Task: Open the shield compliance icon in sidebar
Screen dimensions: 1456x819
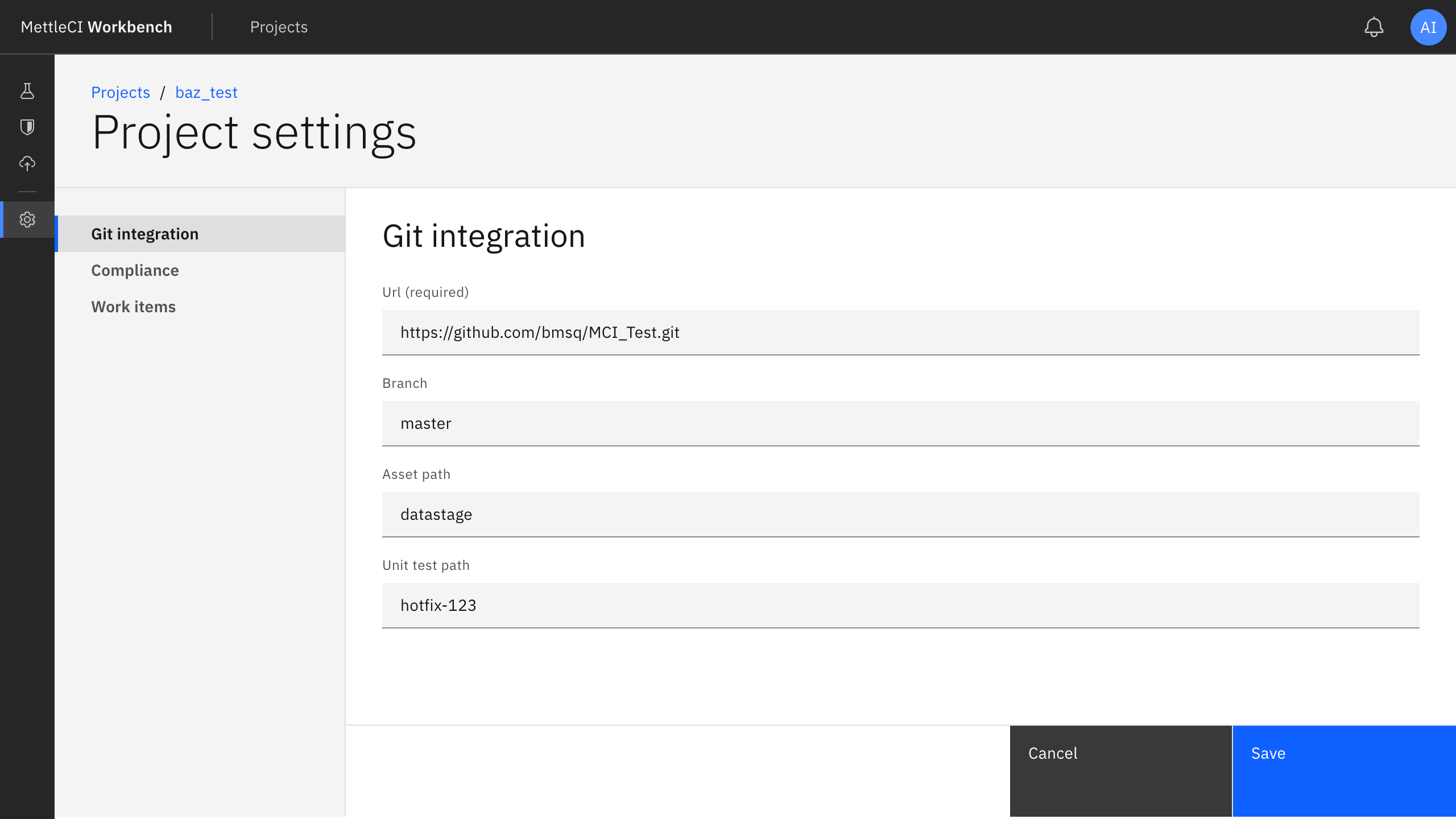Action: [27, 127]
